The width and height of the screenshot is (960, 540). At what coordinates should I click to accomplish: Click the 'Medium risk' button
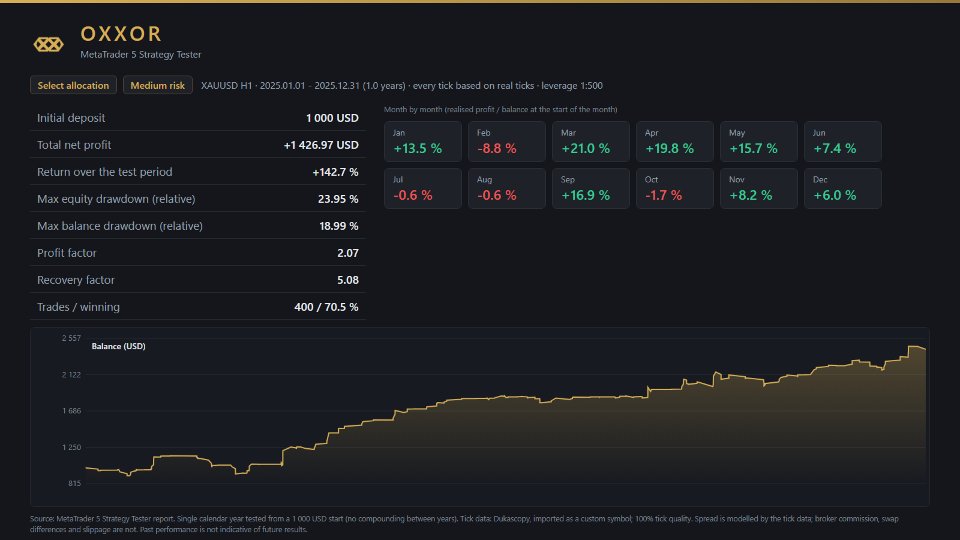click(x=157, y=85)
